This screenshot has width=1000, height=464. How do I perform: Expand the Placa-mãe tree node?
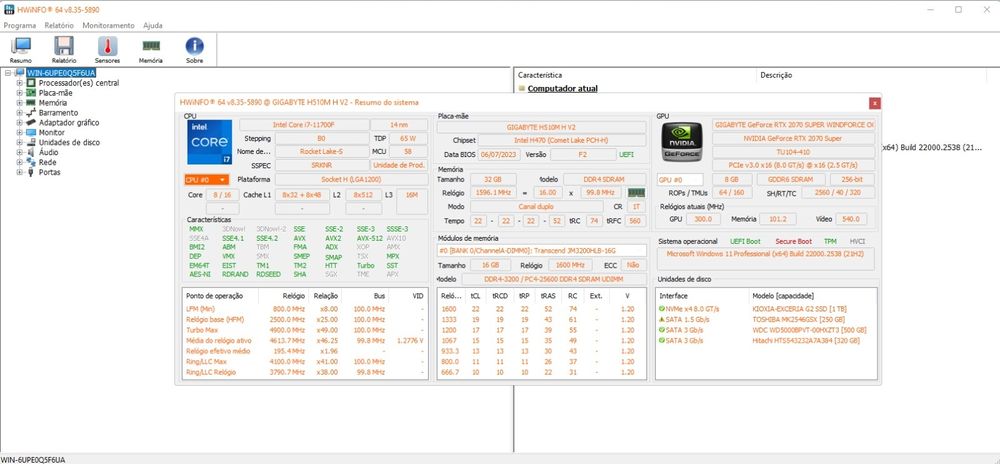pyautogui.click(x=19, y=92)
